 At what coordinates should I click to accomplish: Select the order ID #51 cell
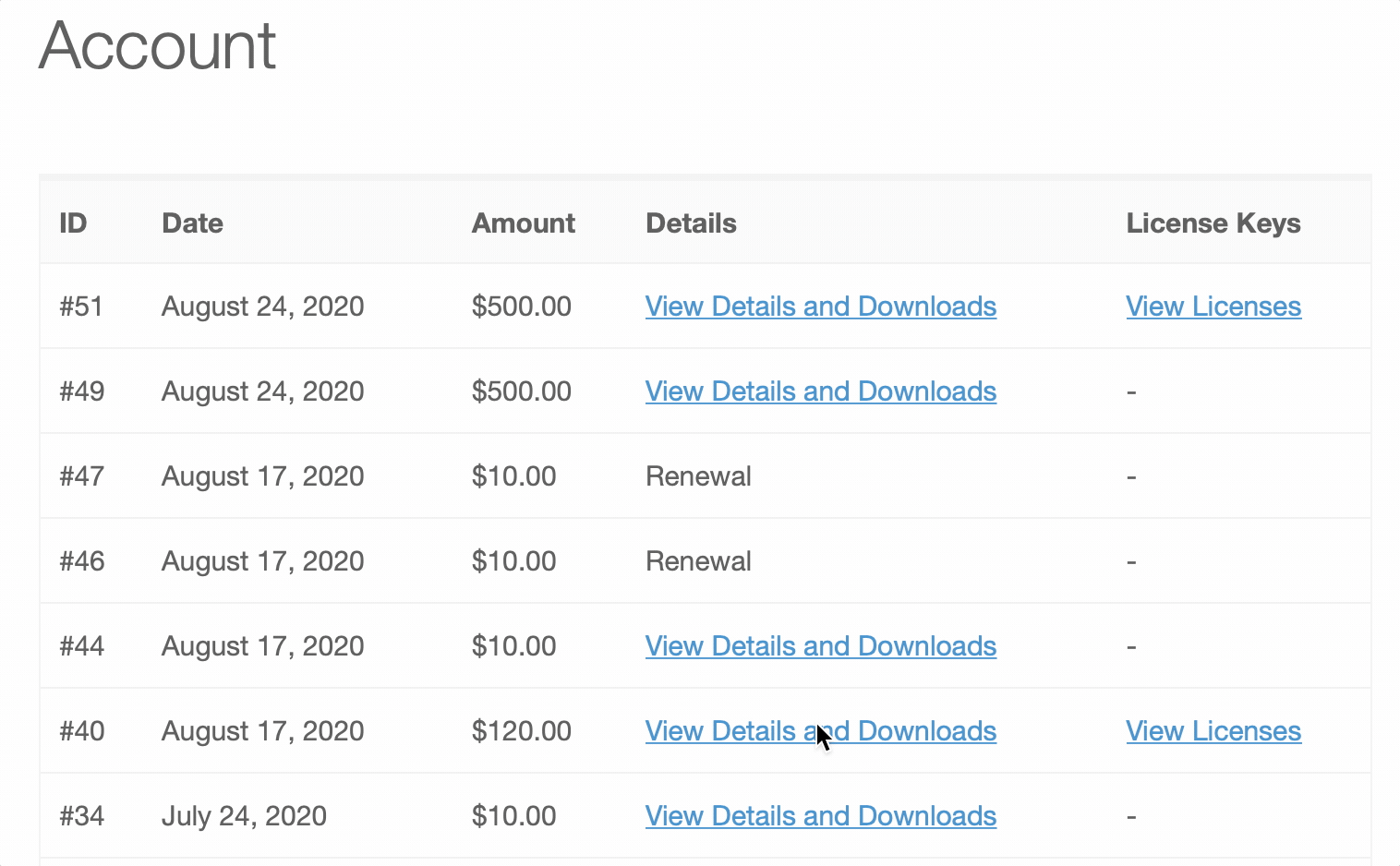click(81, 307)
